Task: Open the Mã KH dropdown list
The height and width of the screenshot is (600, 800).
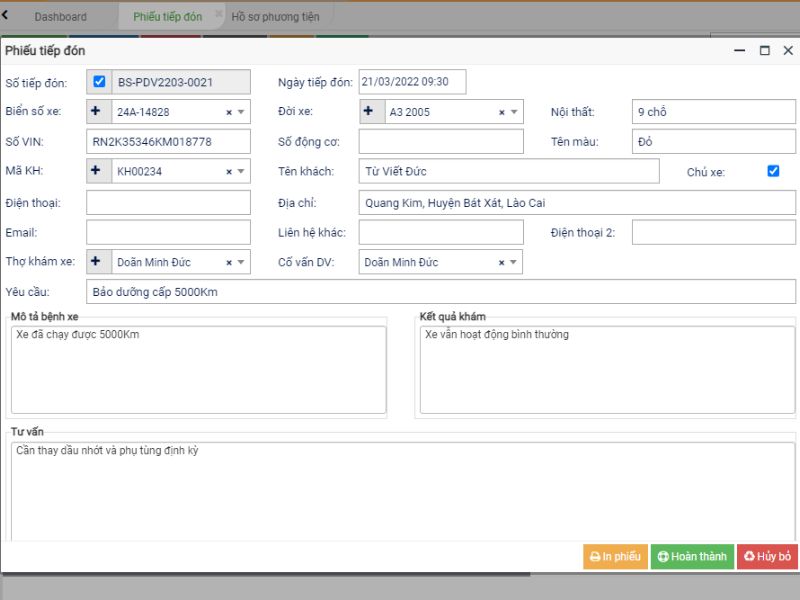Action: click(241, 172)
